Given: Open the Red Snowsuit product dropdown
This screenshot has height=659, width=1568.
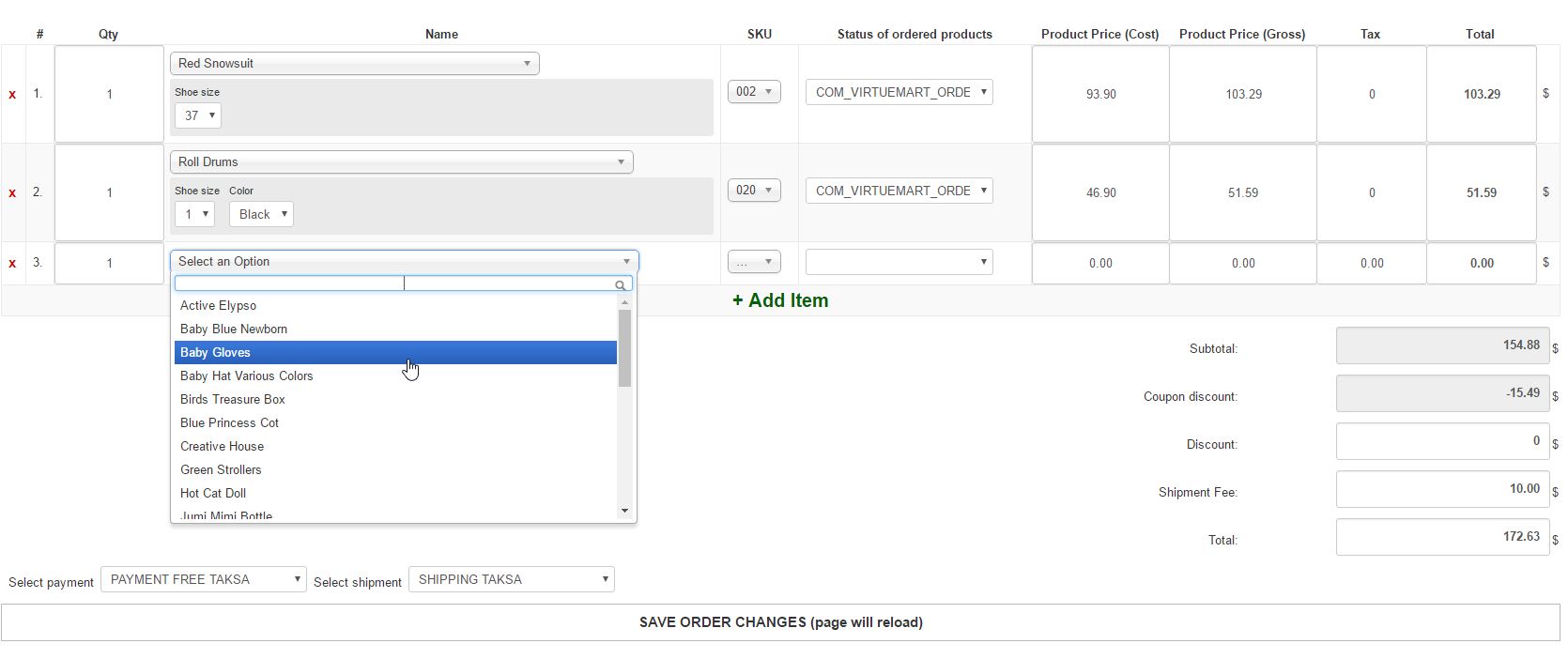Looking at the screenshot, I should click(354, 64).
